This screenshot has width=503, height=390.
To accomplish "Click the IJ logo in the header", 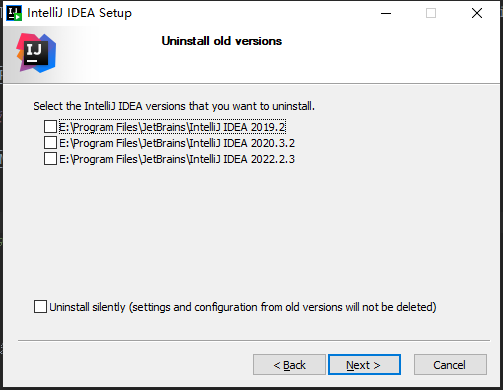I will coord(36,53).
